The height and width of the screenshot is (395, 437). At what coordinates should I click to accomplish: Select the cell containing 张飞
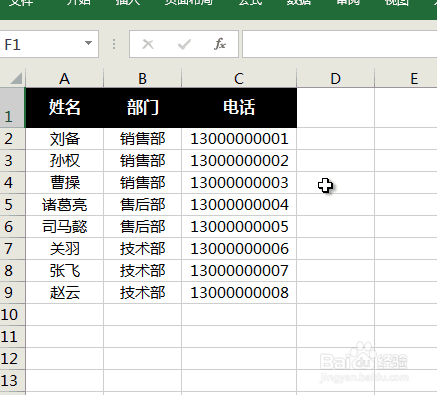(65, 271)
